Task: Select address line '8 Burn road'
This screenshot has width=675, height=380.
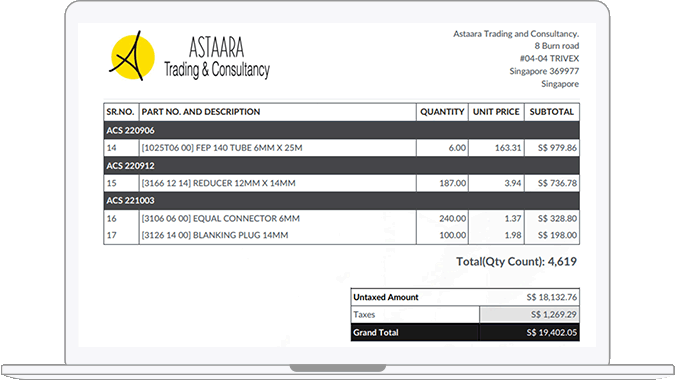Action: point(557,46)
